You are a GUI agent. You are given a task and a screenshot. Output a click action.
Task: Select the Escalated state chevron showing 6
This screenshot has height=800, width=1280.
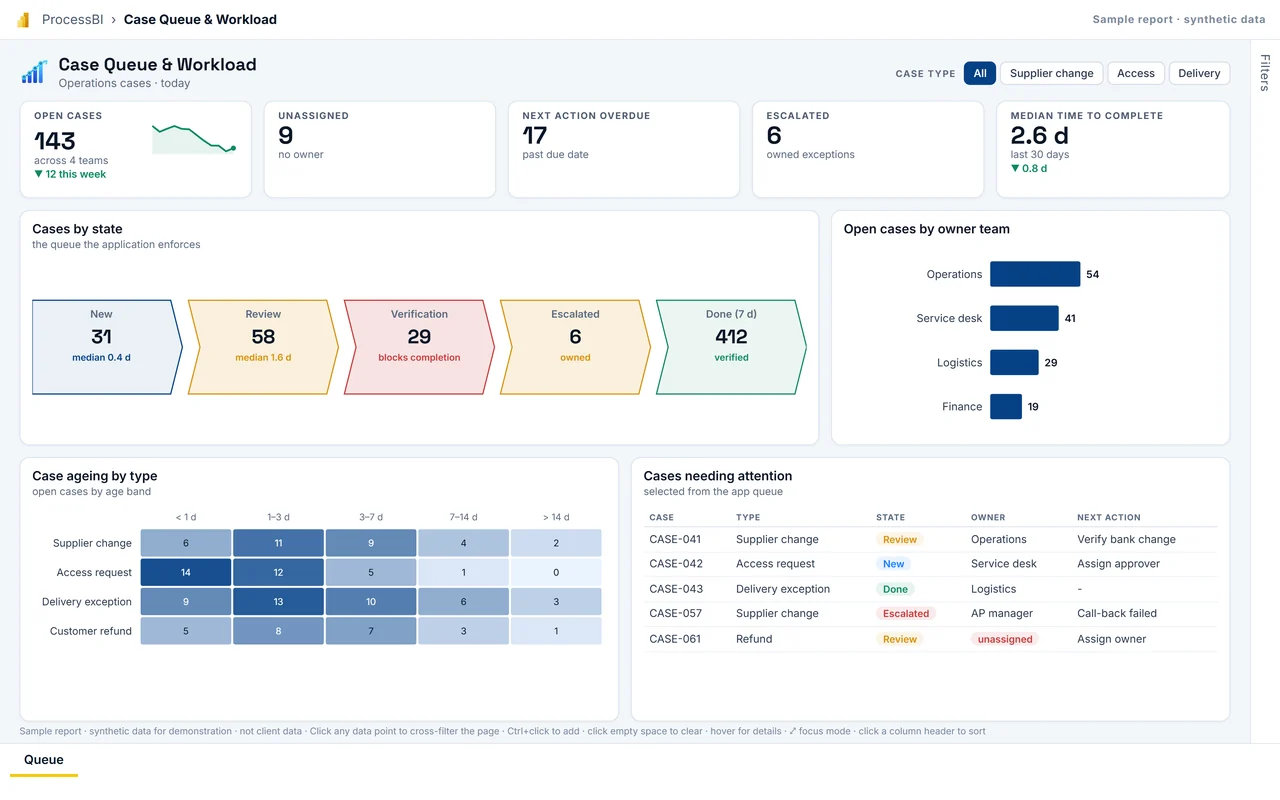coord(575,347)
